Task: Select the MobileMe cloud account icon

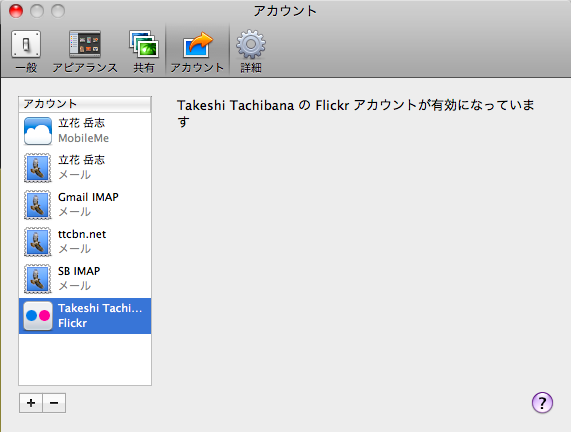Action: pyautogui.click(x=38, y=131)
